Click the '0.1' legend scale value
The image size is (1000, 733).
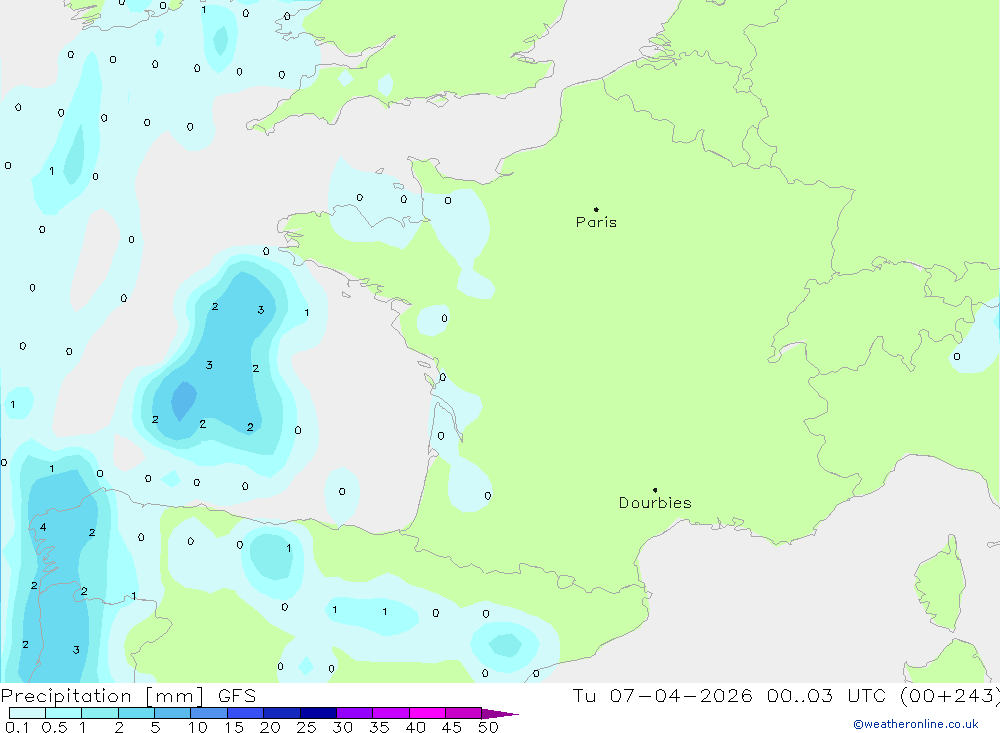click(17, 727)
